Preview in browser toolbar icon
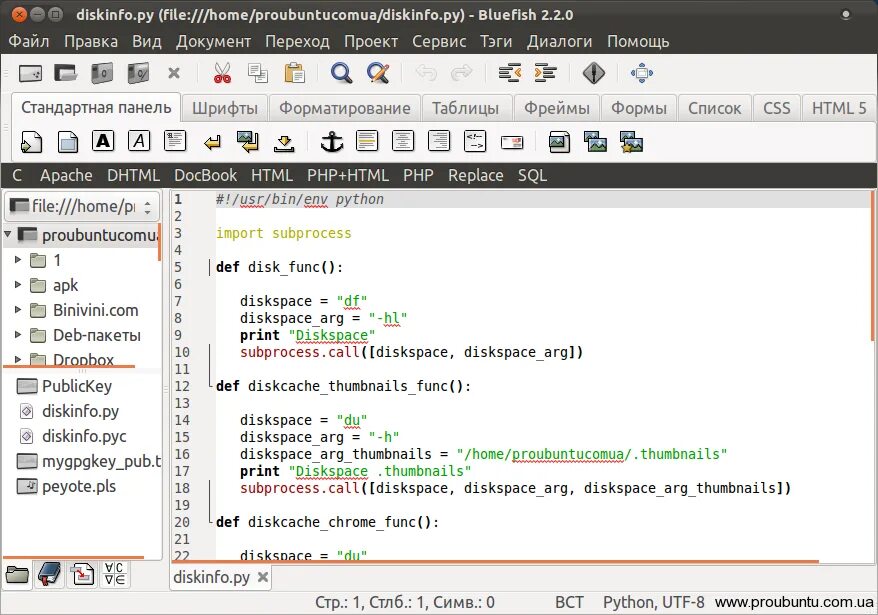 coord(594,73)
